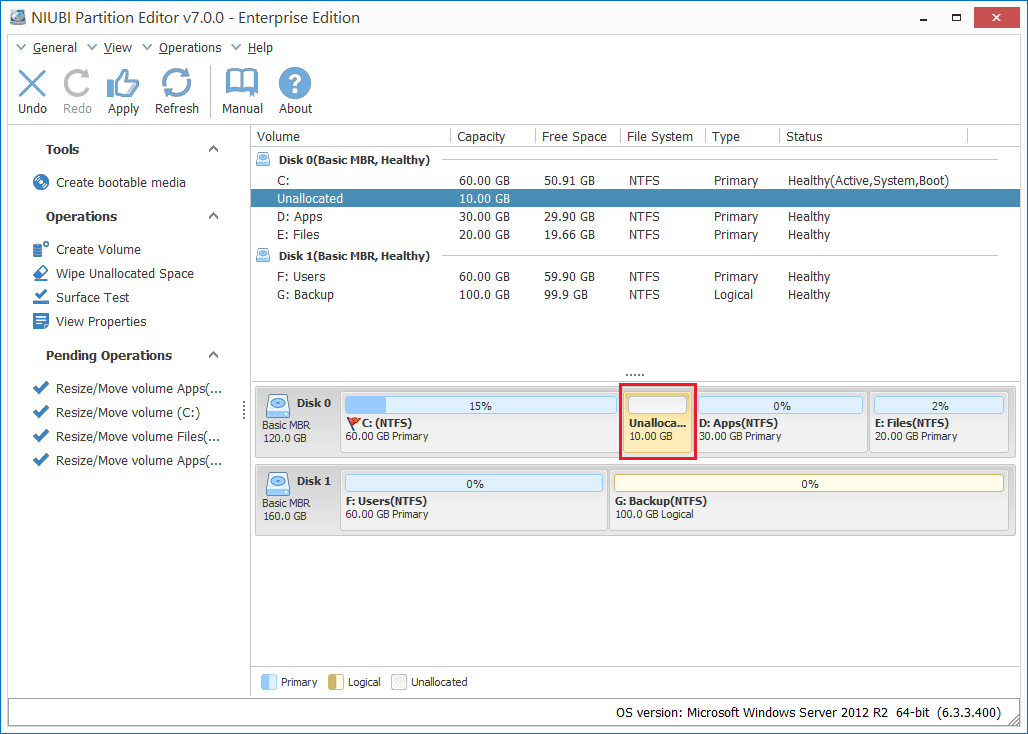Image resolution: width=1028 pixels, height=734 pixels.
Task: Click checkmark of Resize/Move volume Files
Action: coord(41,436)
